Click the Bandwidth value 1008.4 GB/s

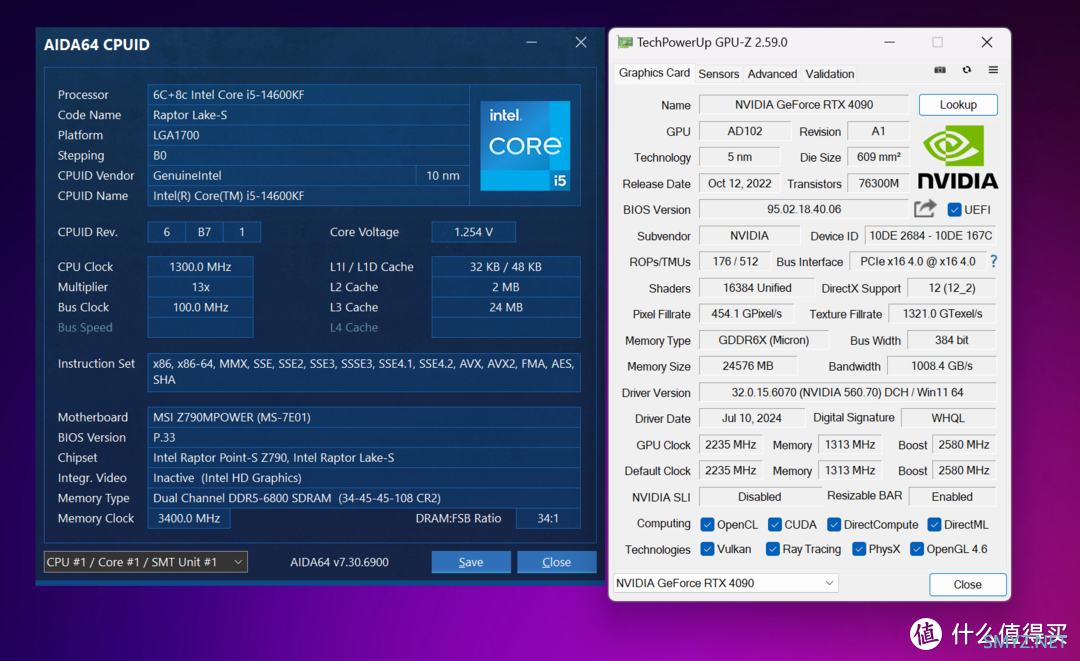click(942, 366)
